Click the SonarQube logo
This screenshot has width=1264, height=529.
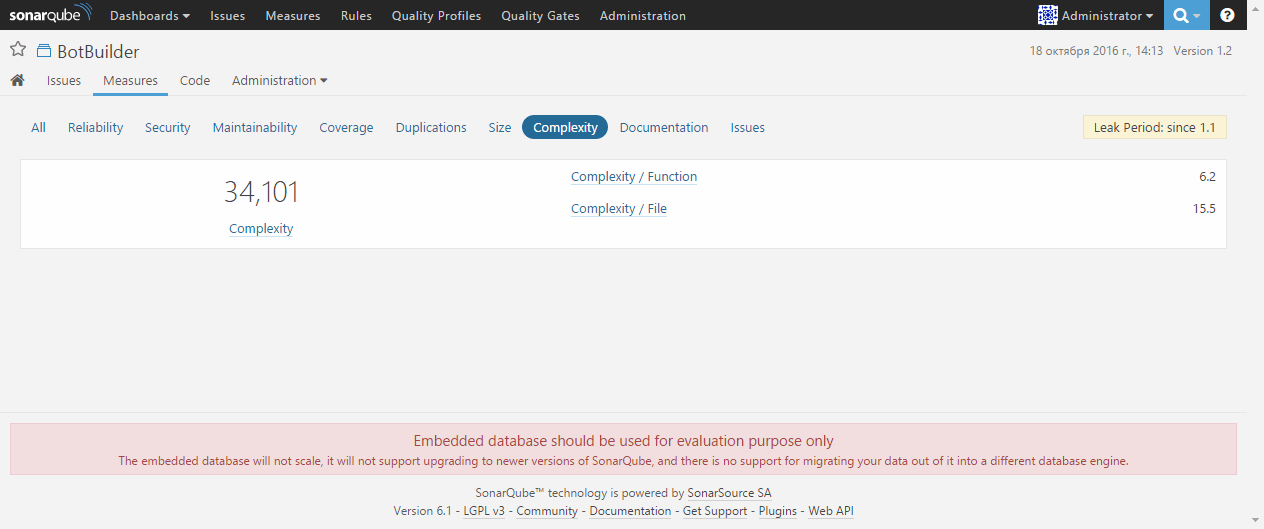(x=50, y=15)
